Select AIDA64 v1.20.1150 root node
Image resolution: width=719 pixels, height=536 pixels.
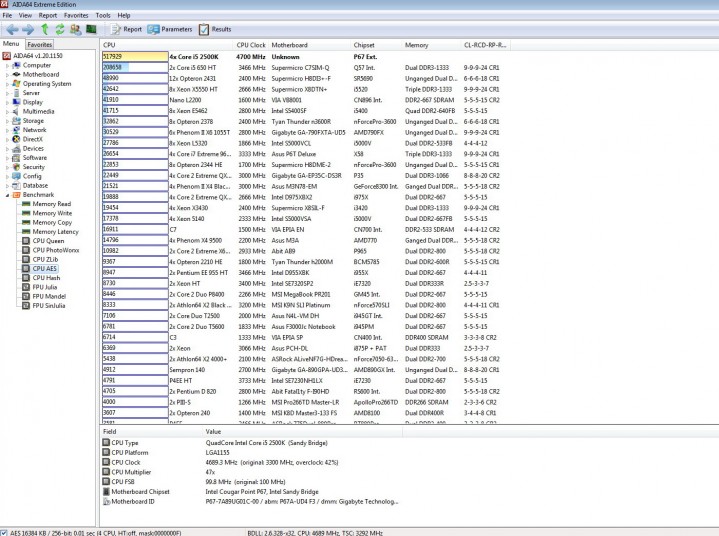[x=33, y=55]
